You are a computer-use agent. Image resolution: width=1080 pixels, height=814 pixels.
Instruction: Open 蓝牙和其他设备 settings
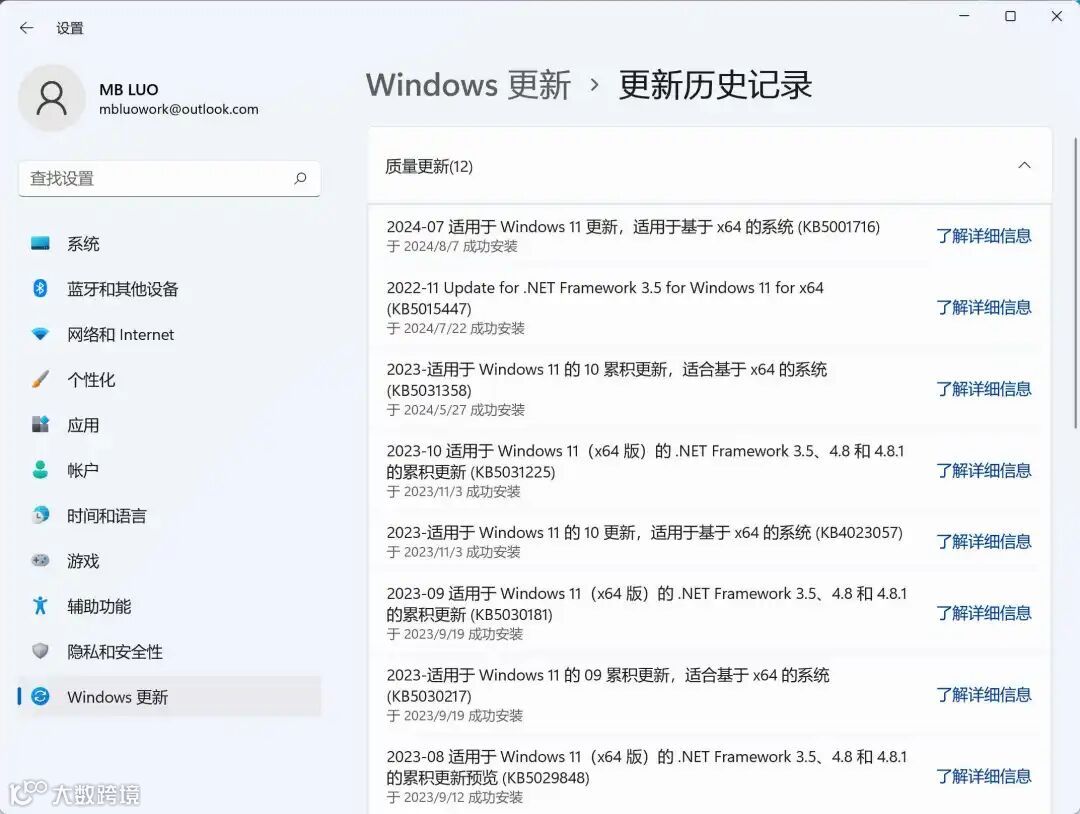(169, 289)
